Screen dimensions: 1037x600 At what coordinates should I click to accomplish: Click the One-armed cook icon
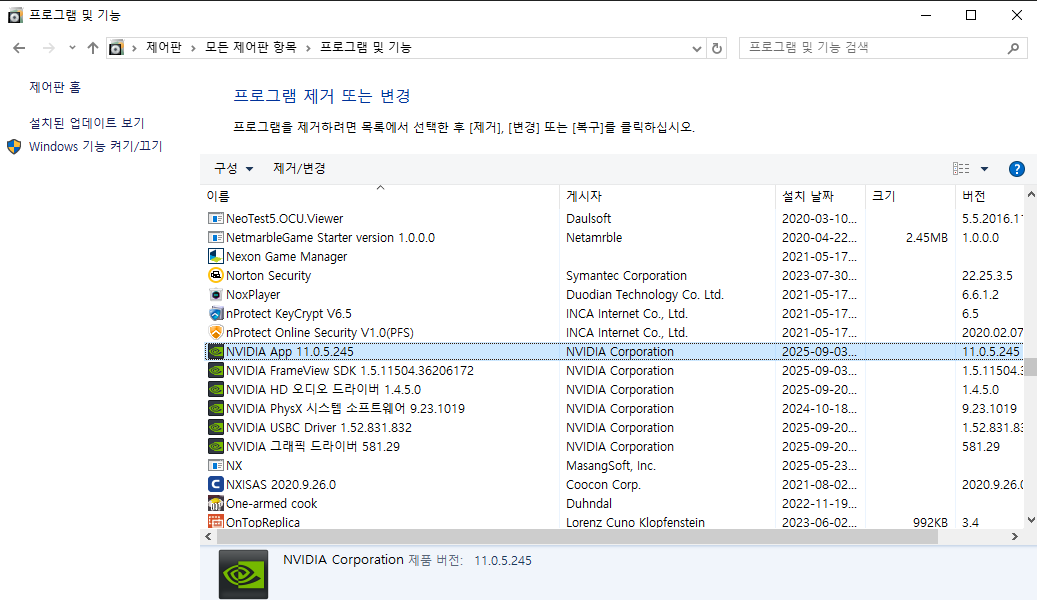tap(215, 503)
